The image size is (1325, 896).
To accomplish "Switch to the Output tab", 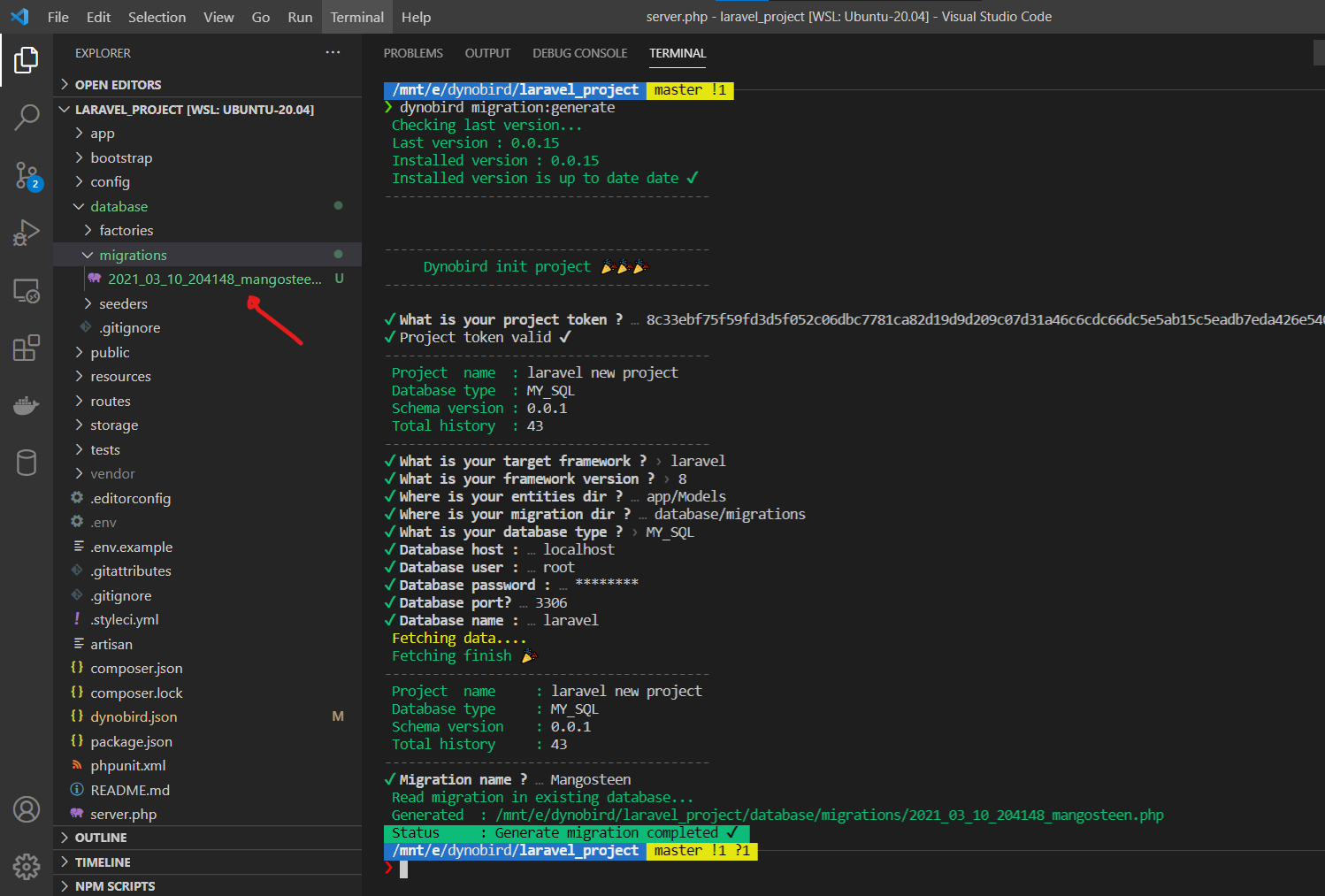I will click(x=487, y=53).
